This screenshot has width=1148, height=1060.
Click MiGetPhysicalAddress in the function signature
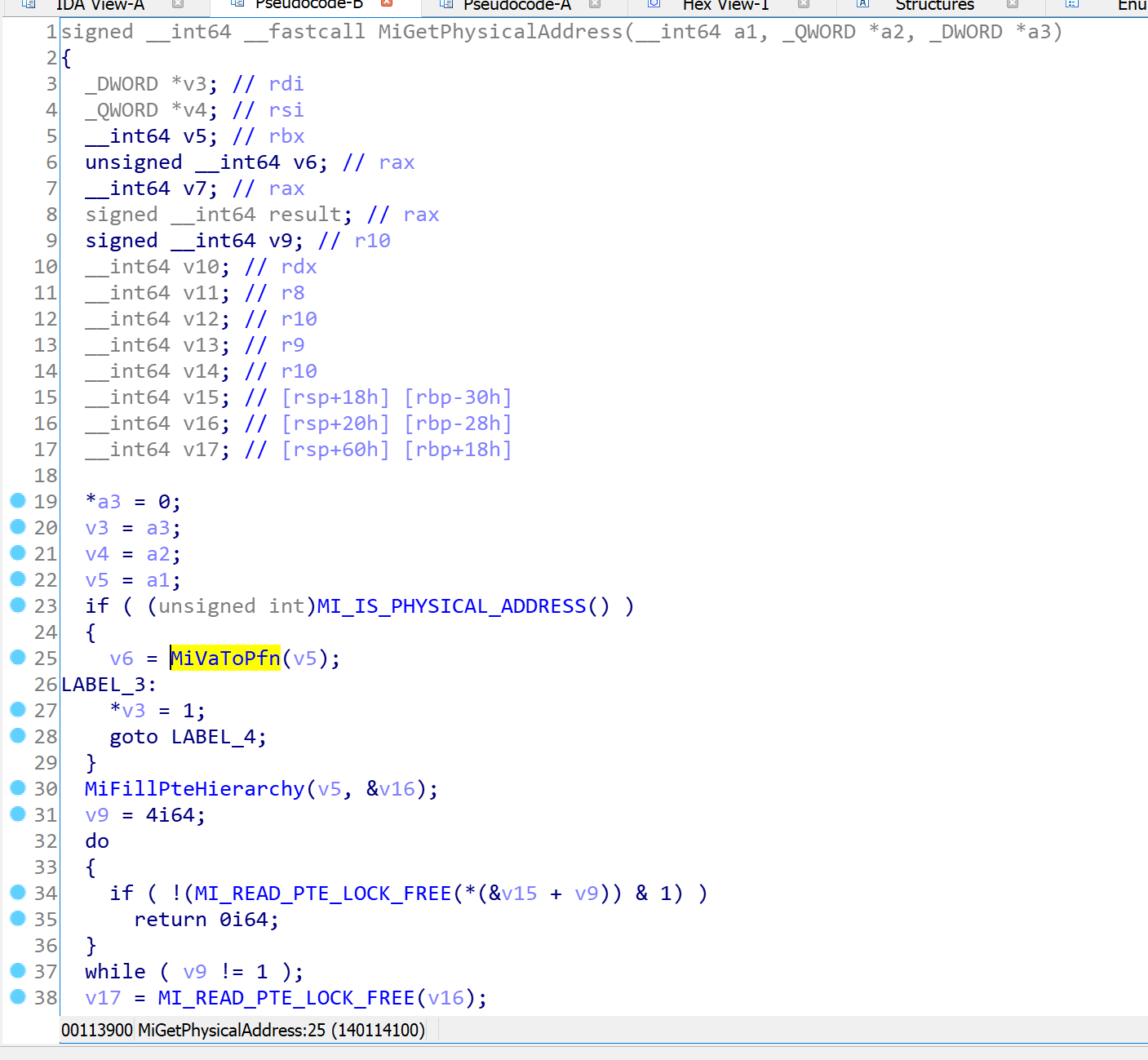point(500,32)
